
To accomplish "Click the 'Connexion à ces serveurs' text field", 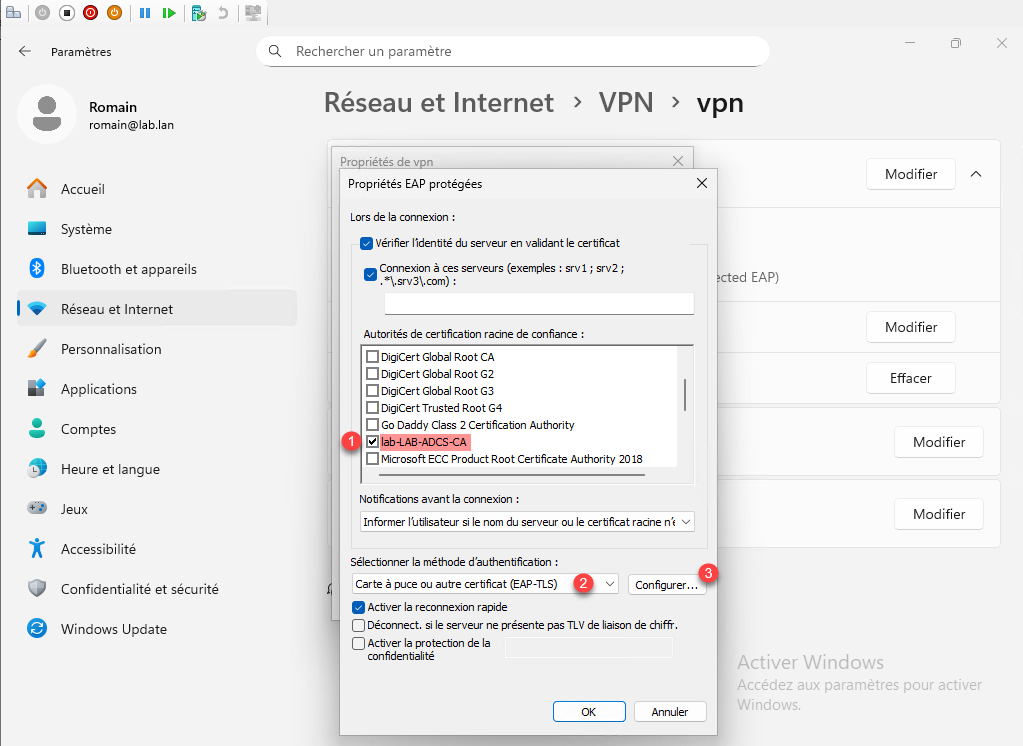I will coord(538,304).
